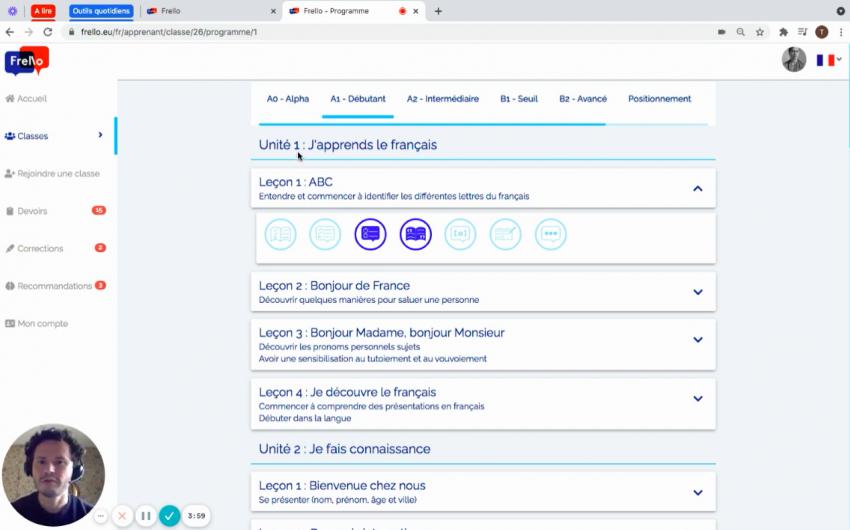Image resolution: width=850 pixels, height=530 pixels.
Task: Click the camera icon in address bar
Action: click(722, 32)
